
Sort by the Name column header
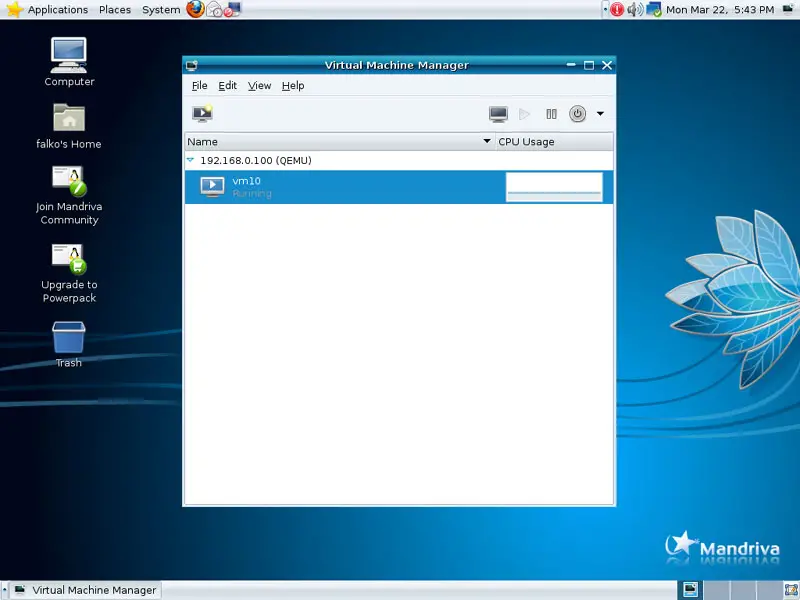pyautogui.click(x=340, y=142)
